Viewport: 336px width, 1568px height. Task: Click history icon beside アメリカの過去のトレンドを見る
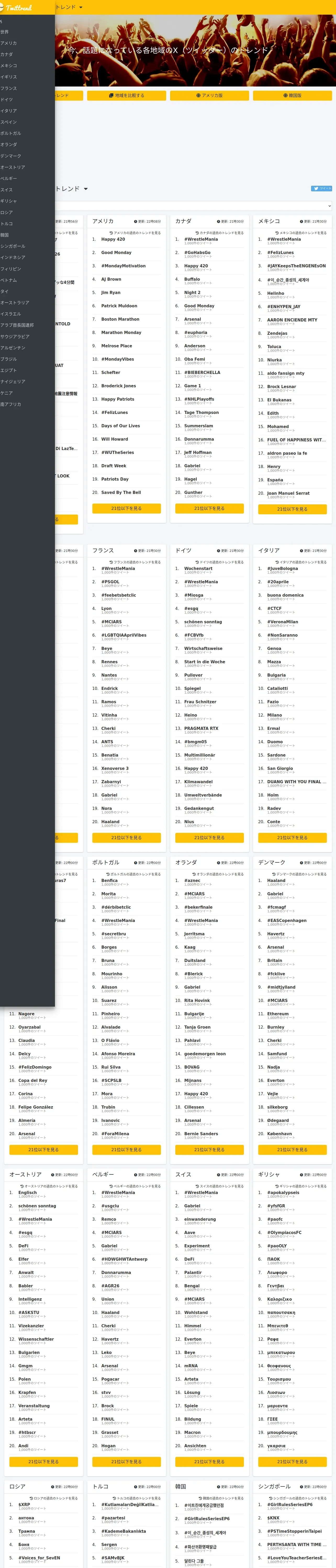[x=111, y=233]
